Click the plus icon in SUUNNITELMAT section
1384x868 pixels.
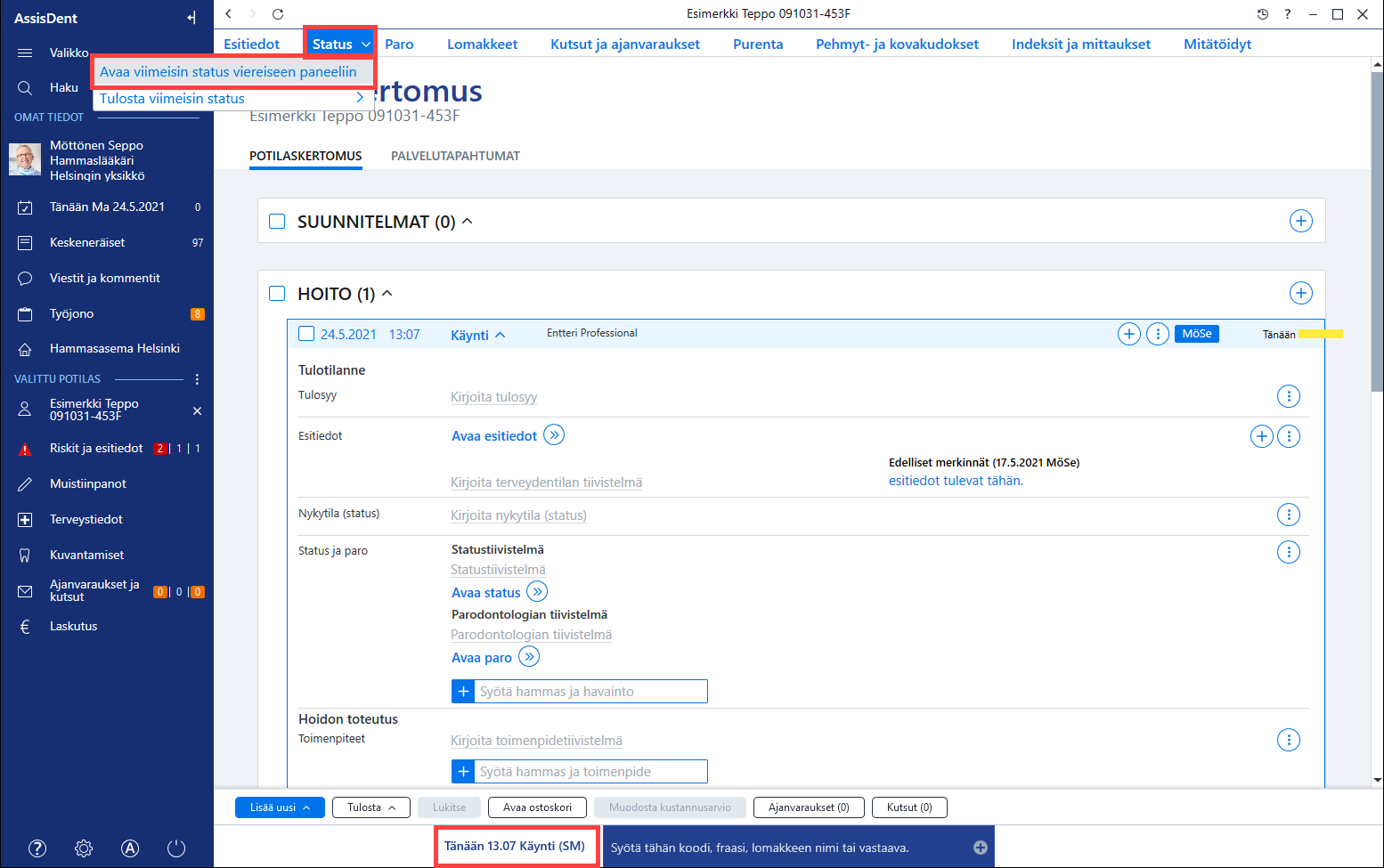pos(1301,221)
